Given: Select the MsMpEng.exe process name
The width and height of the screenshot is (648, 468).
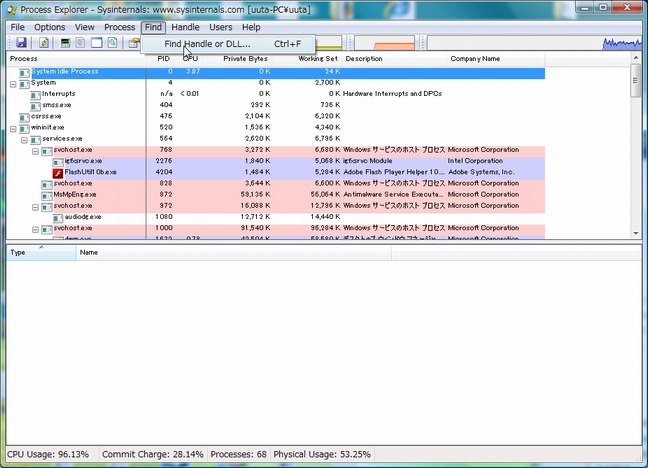Looking at the screenshot, I should point(75,194).
